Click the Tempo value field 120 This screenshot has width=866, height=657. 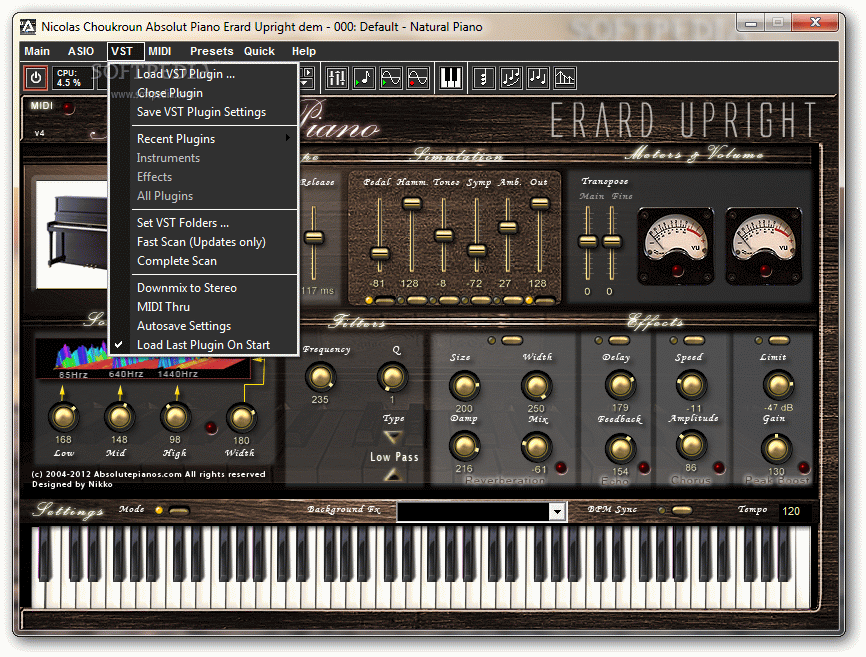pos(795,511)
